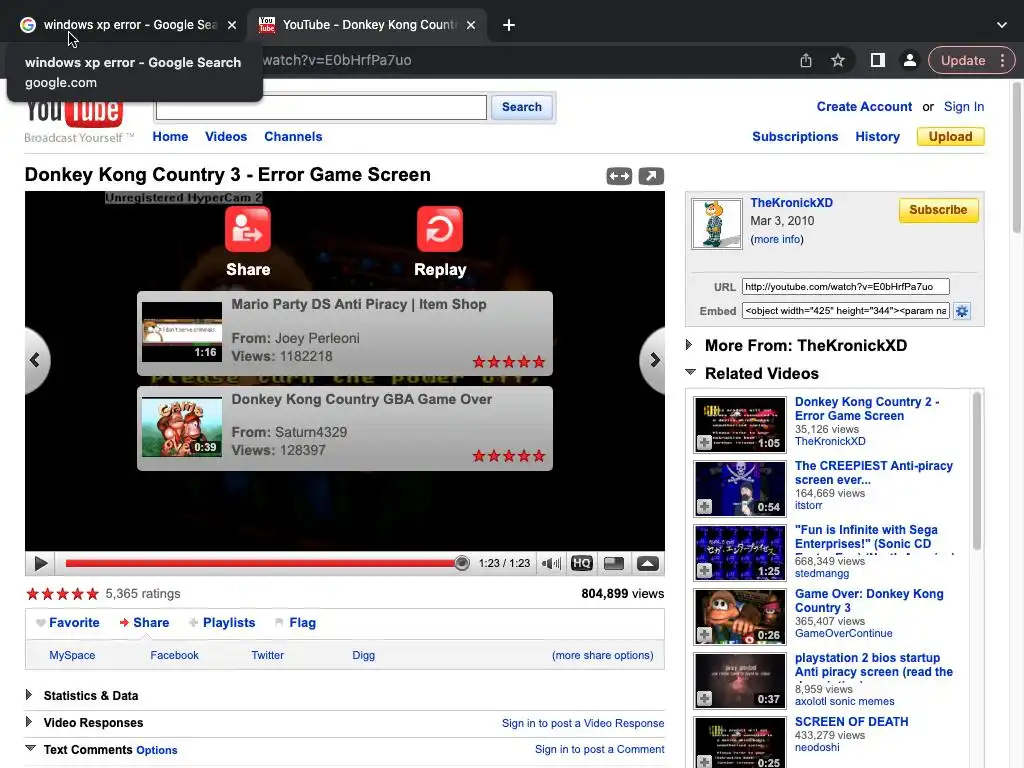The height and width of the screenshot is (768, 1024).
Task: Expand Statistics & Data section
Action: (x=29, y=695)
